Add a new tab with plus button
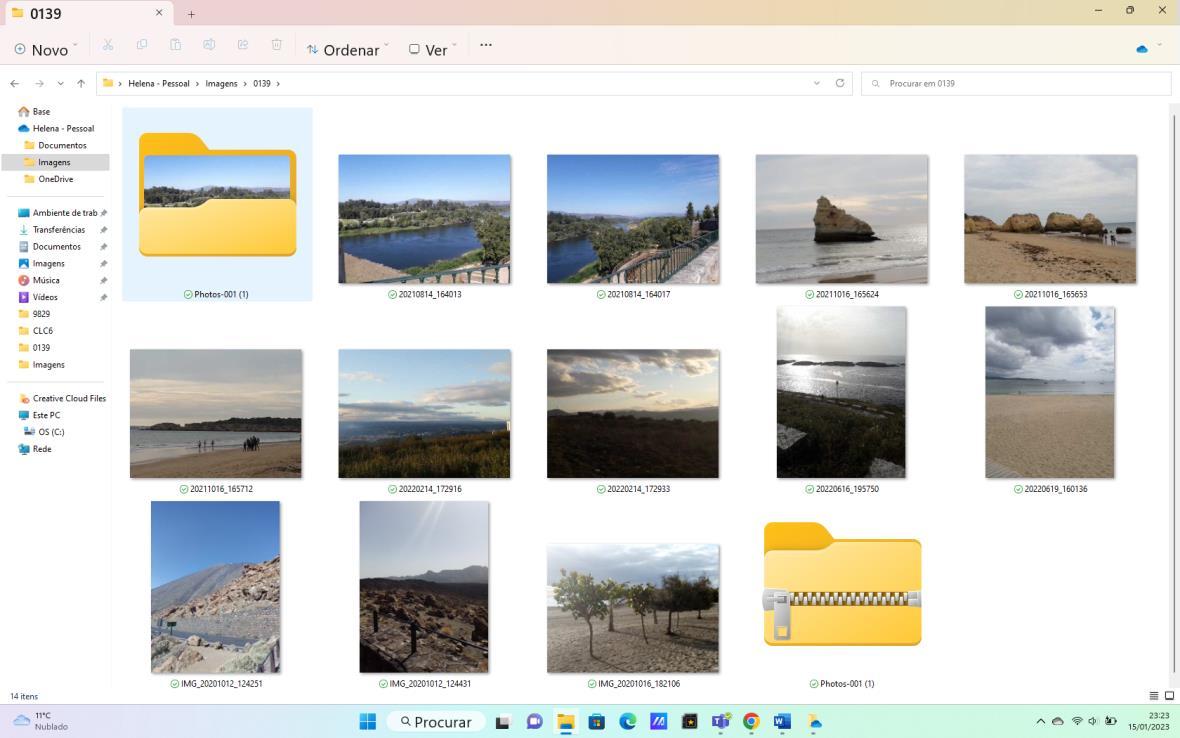Viewport: 1180px width, 738px height. (191, 14)
